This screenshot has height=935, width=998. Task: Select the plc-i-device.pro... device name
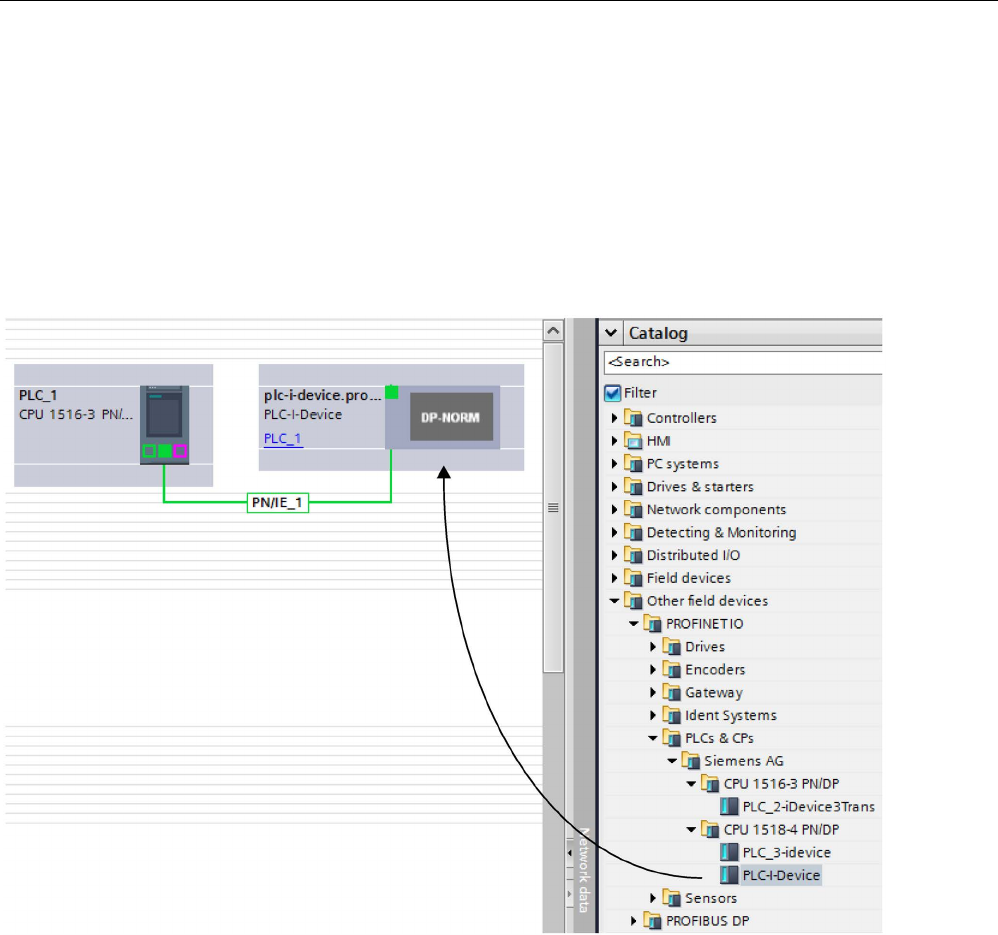coord(323,395)
